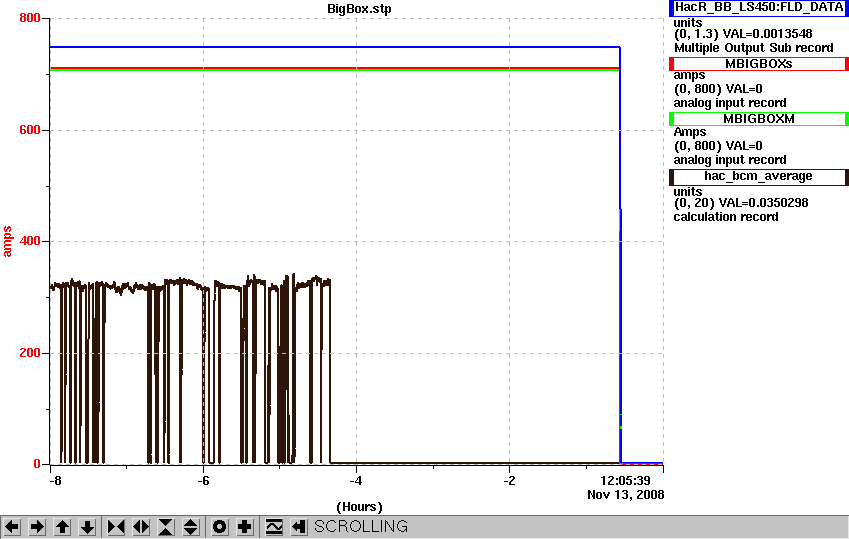Click the 200 tick label on y-axis

[30, 353]
